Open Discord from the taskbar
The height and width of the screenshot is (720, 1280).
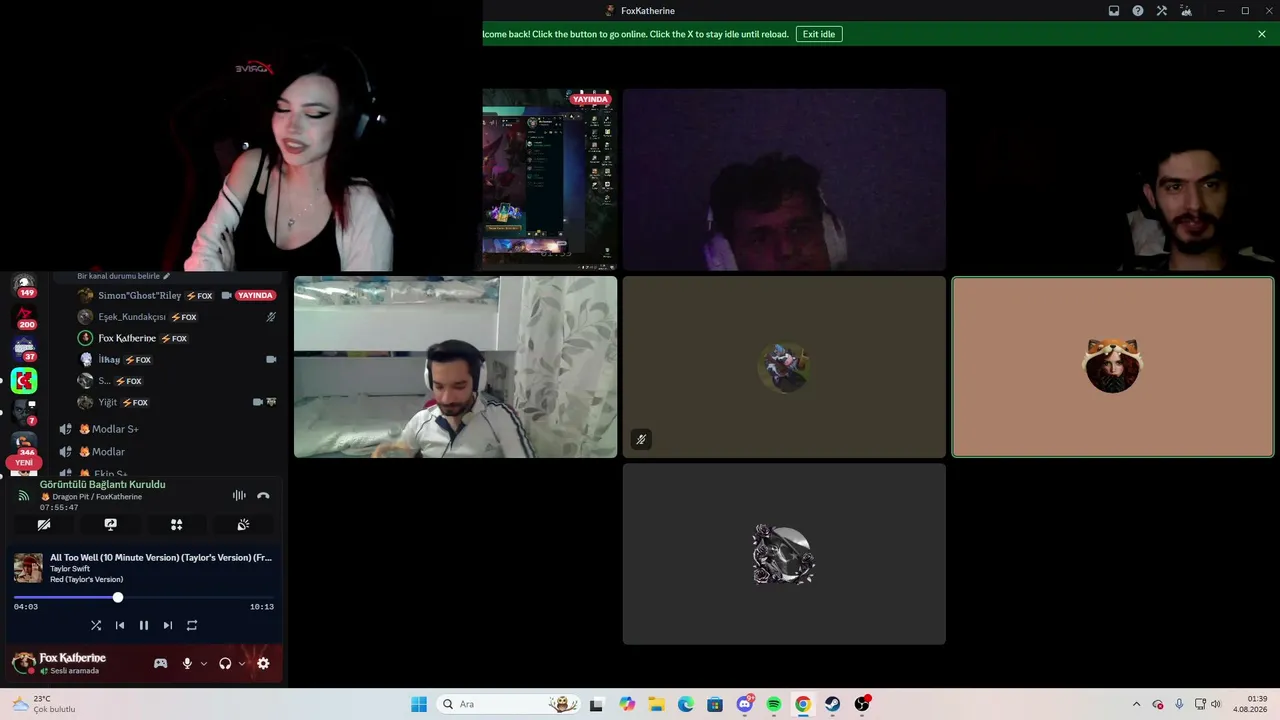(745, 704)
